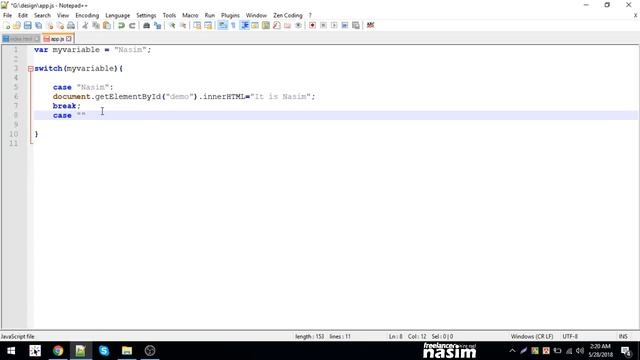640x360 pixels.
Task: Open Skype from the taskbar
Action: click(x=104, y=351)
